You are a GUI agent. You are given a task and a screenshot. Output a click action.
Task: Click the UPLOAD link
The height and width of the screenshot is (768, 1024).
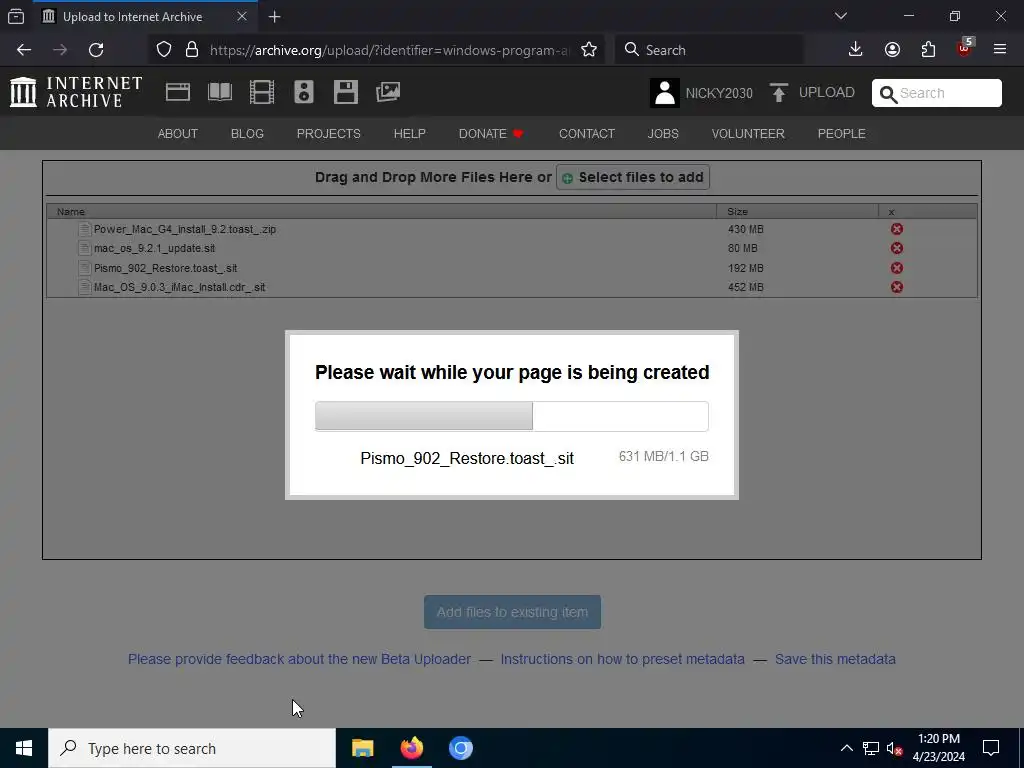(x=826, y=93)
